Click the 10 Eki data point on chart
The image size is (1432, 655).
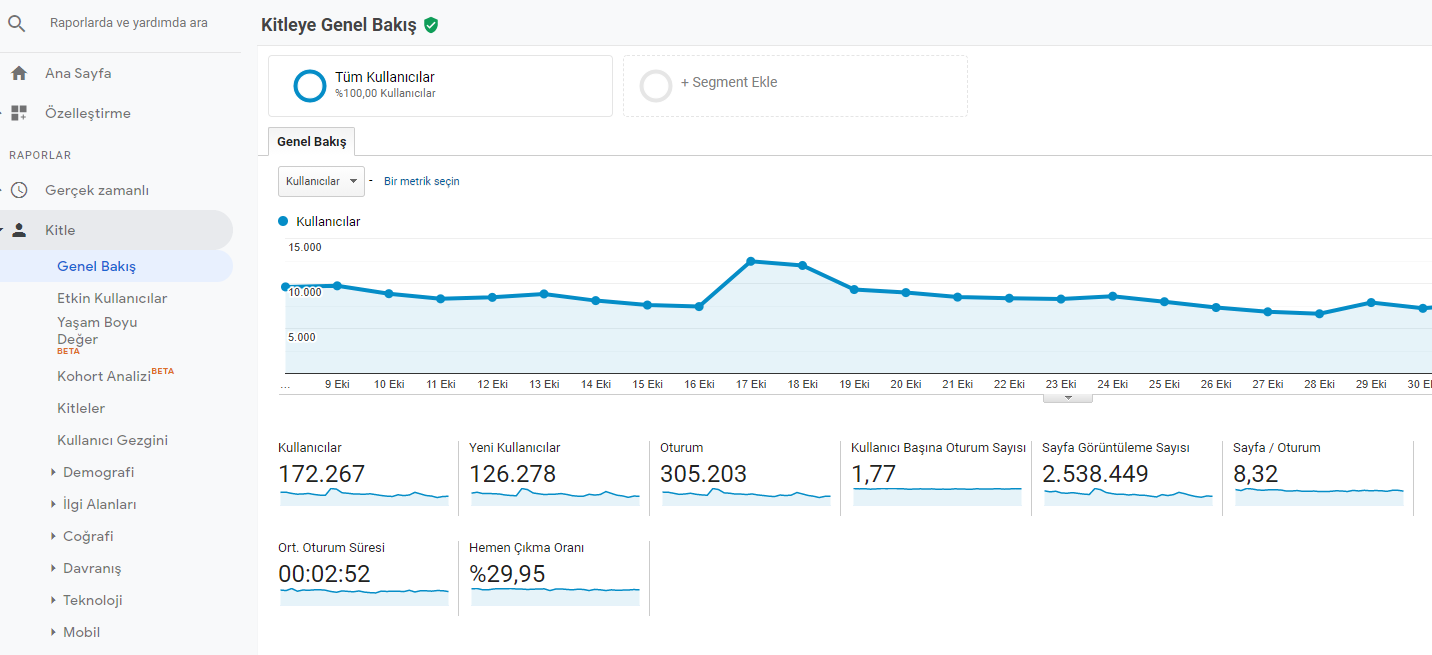coord(389,293)
